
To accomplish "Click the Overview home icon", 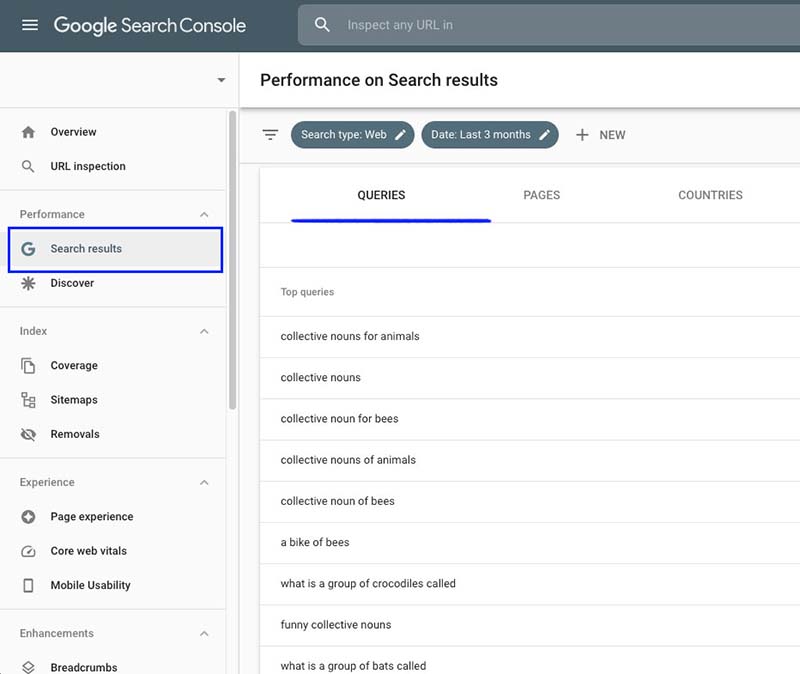I will click(28, 132).
